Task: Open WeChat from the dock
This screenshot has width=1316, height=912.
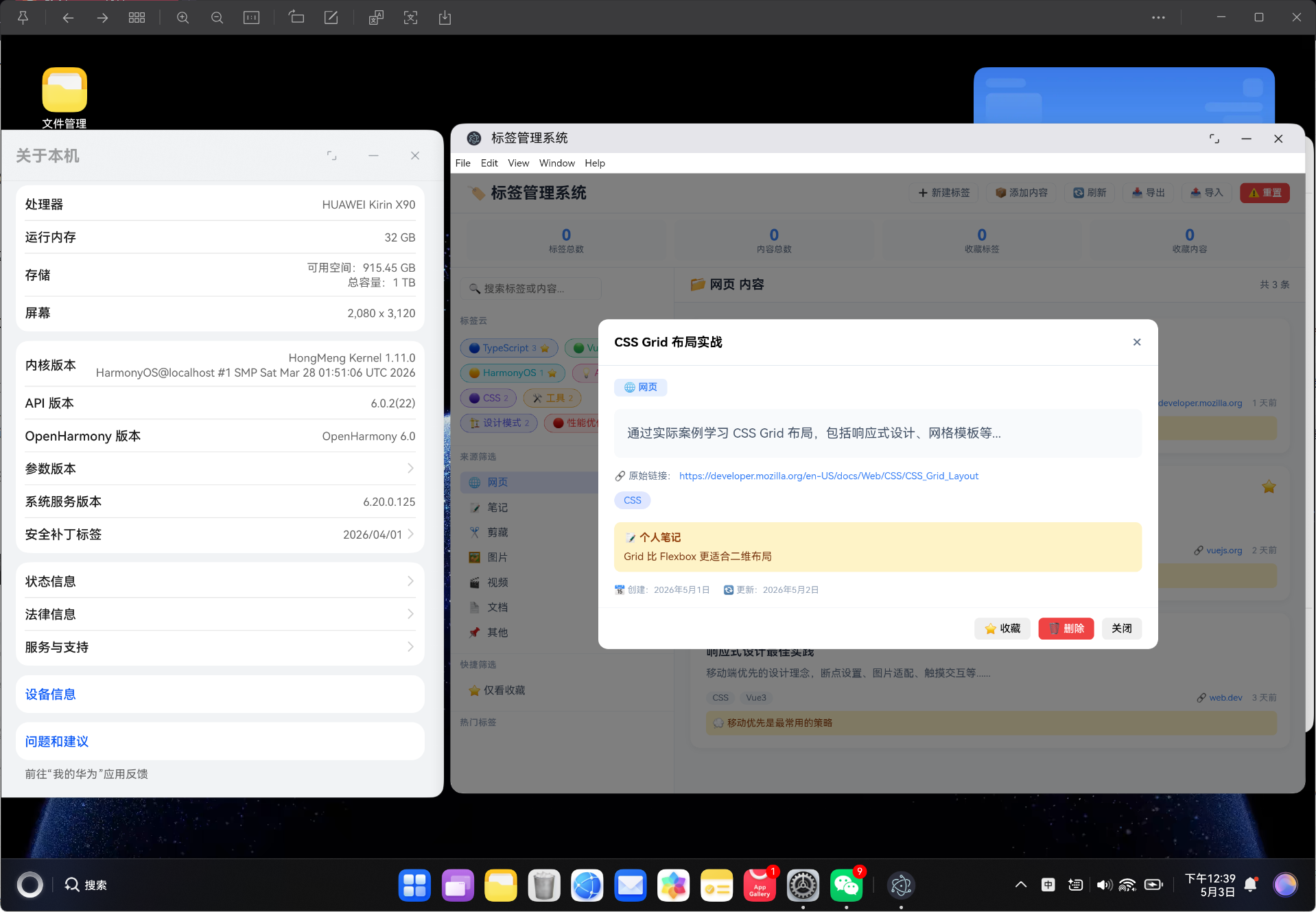Action: pyautogui.click(x=846, y=885)
